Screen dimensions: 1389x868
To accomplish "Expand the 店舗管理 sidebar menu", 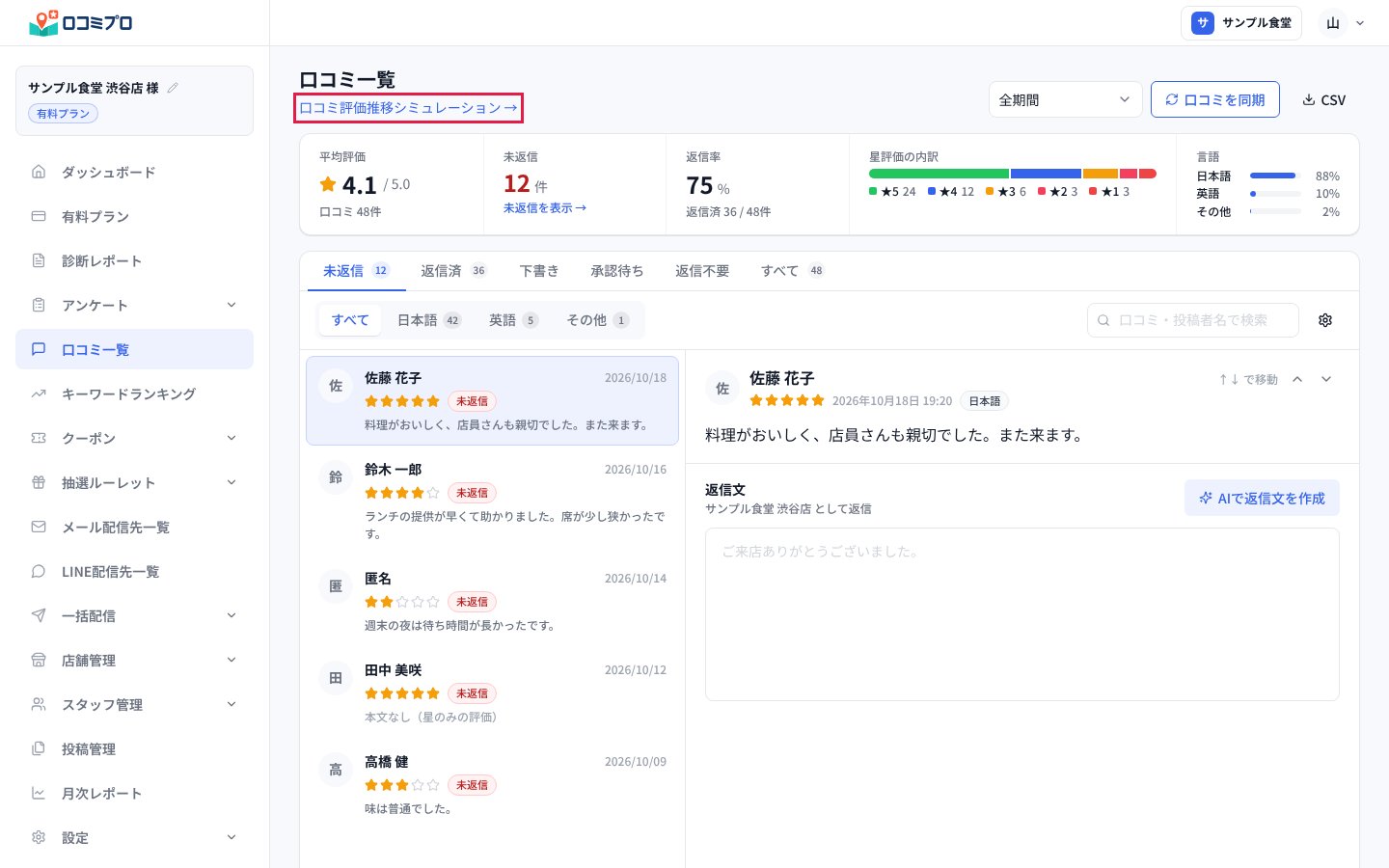I will (134, 660).
